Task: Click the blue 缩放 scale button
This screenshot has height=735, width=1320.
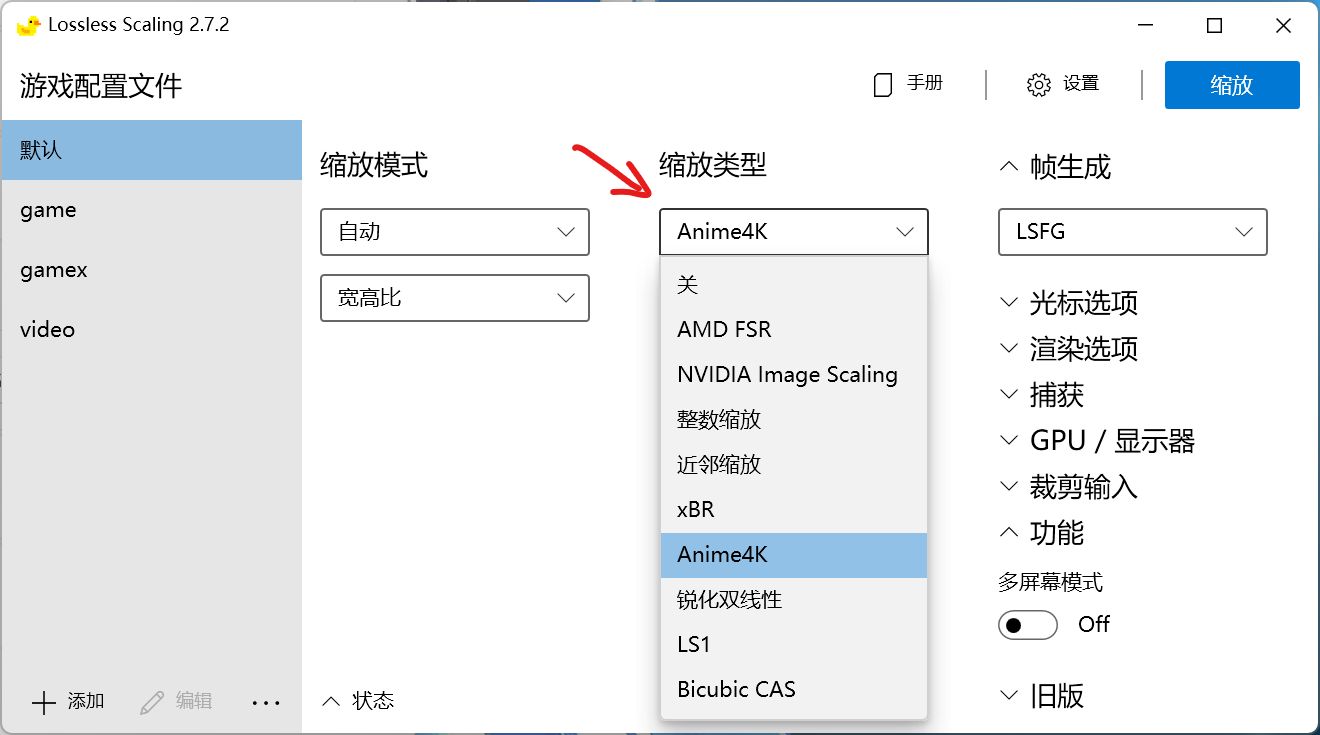Action: pyautogui.click(x=1231, y=85)
